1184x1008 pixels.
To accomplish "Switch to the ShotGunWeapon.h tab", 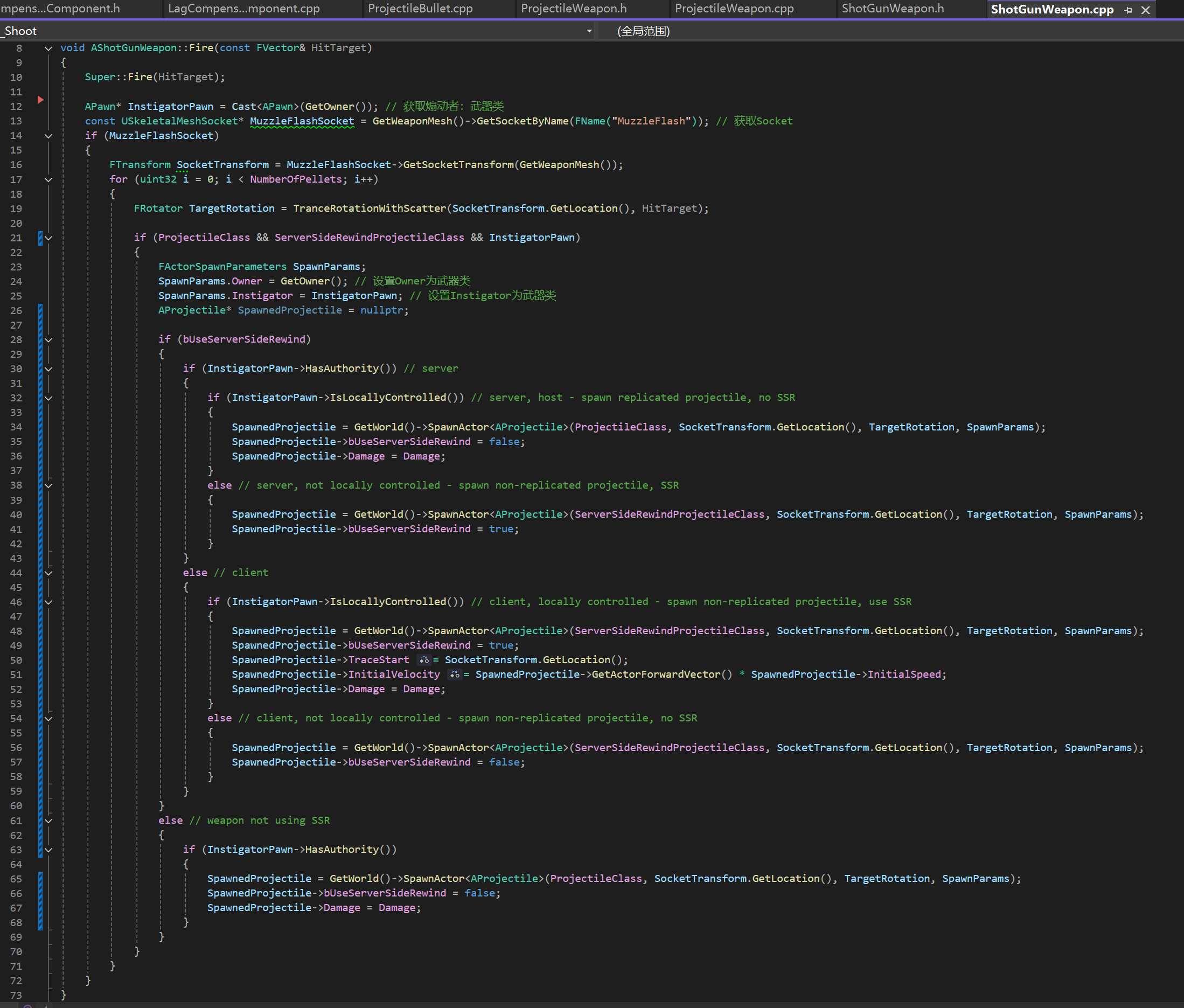I will coord(893,9).
